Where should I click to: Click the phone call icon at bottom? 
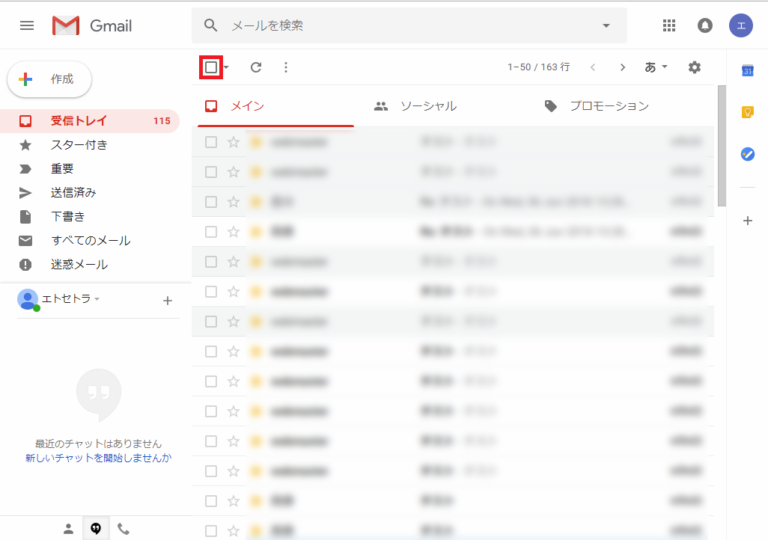point(123,529)
